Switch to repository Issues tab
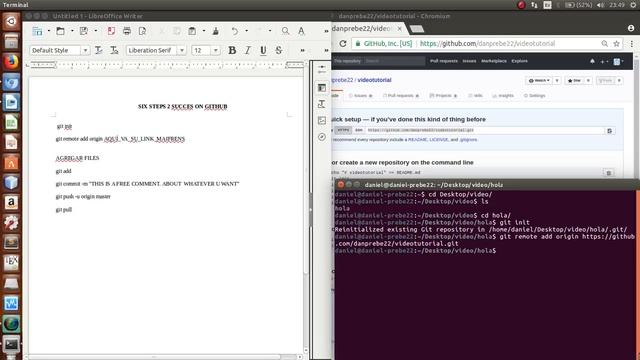640x360 pixels. pos(360,96)
